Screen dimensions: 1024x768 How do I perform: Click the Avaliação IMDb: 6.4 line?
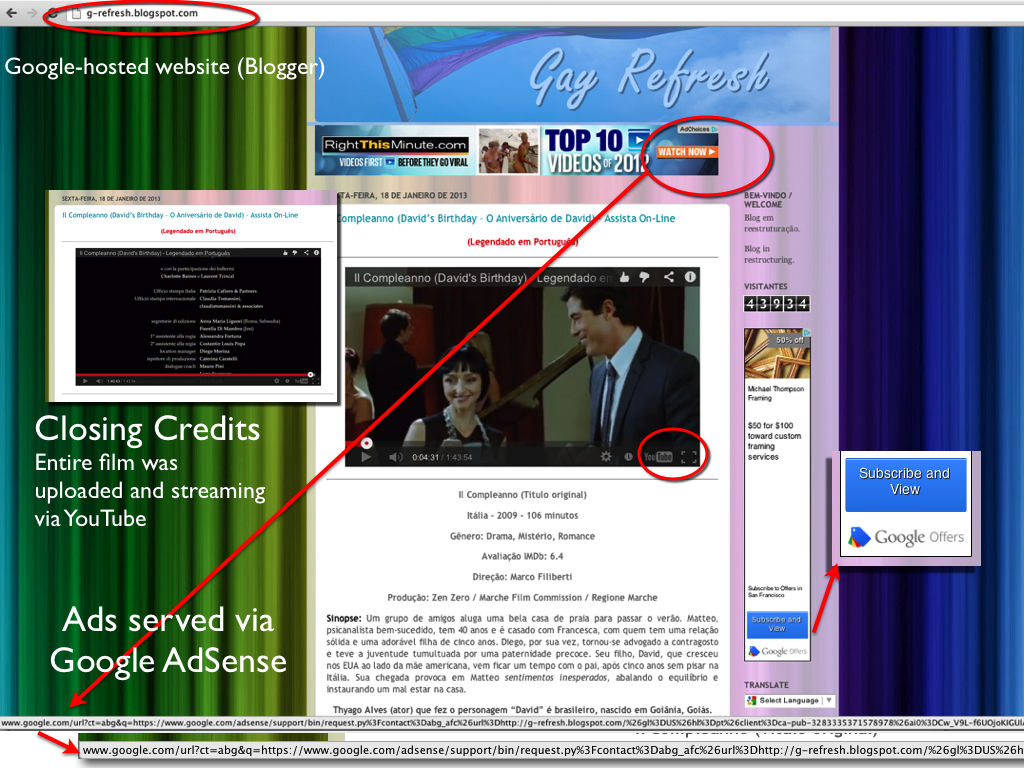click(522, 556)
